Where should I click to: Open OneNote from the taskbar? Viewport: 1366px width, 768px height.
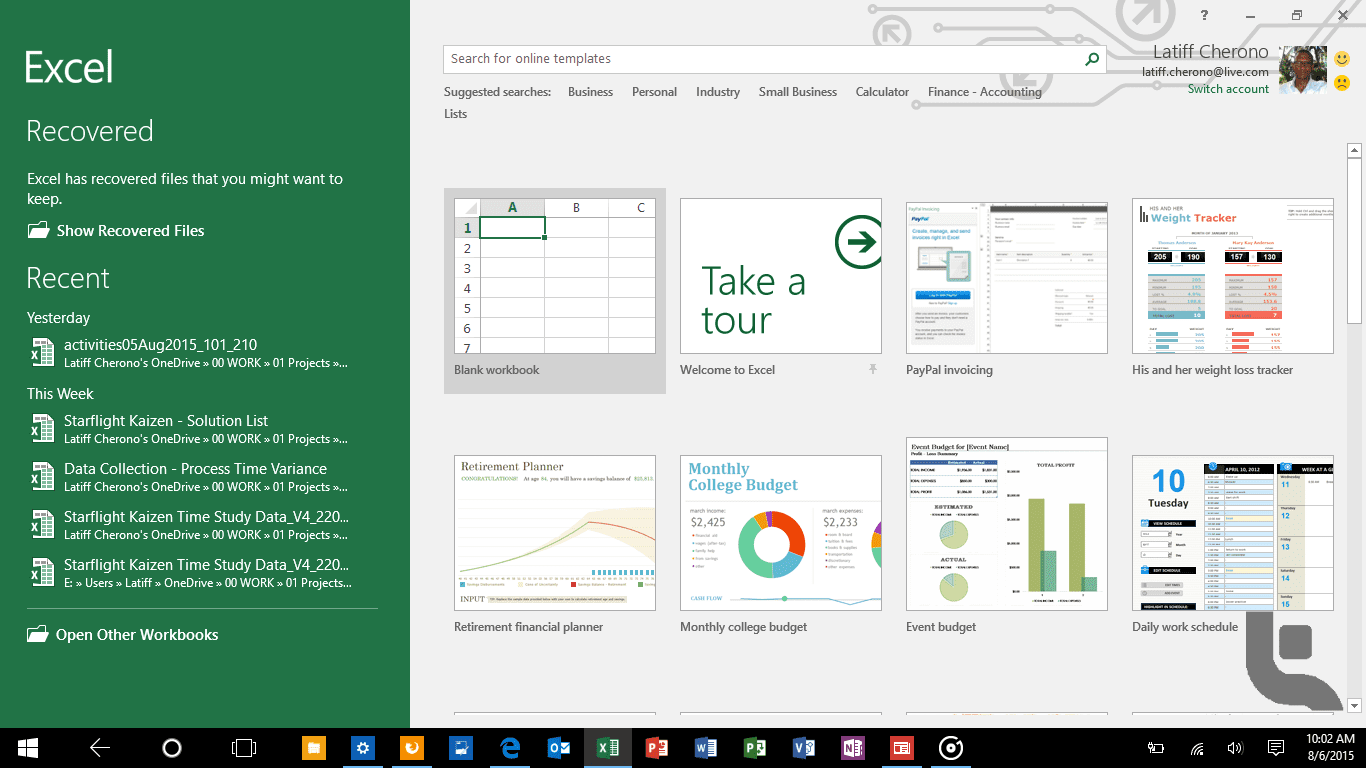(x=853, y=748)
